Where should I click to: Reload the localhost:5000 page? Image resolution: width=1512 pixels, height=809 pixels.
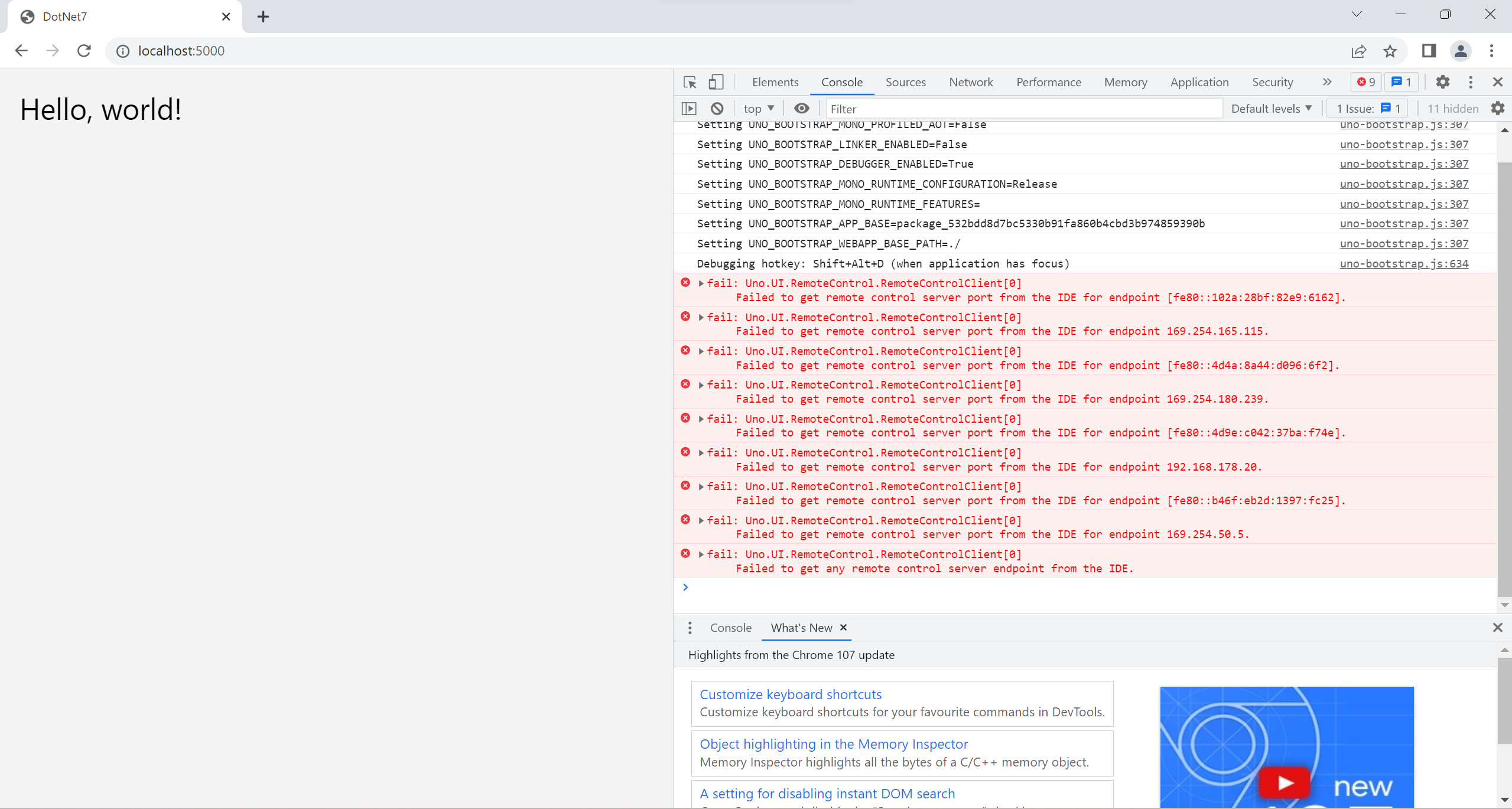click(84, 51)
